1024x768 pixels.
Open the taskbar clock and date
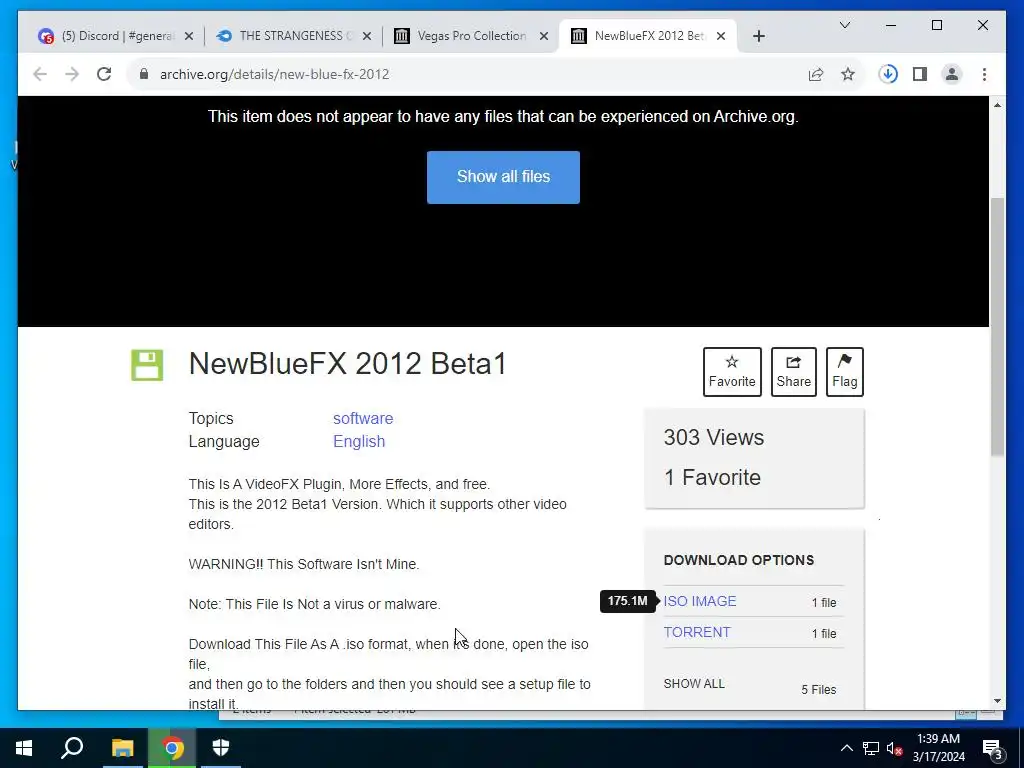coord(938,748)
